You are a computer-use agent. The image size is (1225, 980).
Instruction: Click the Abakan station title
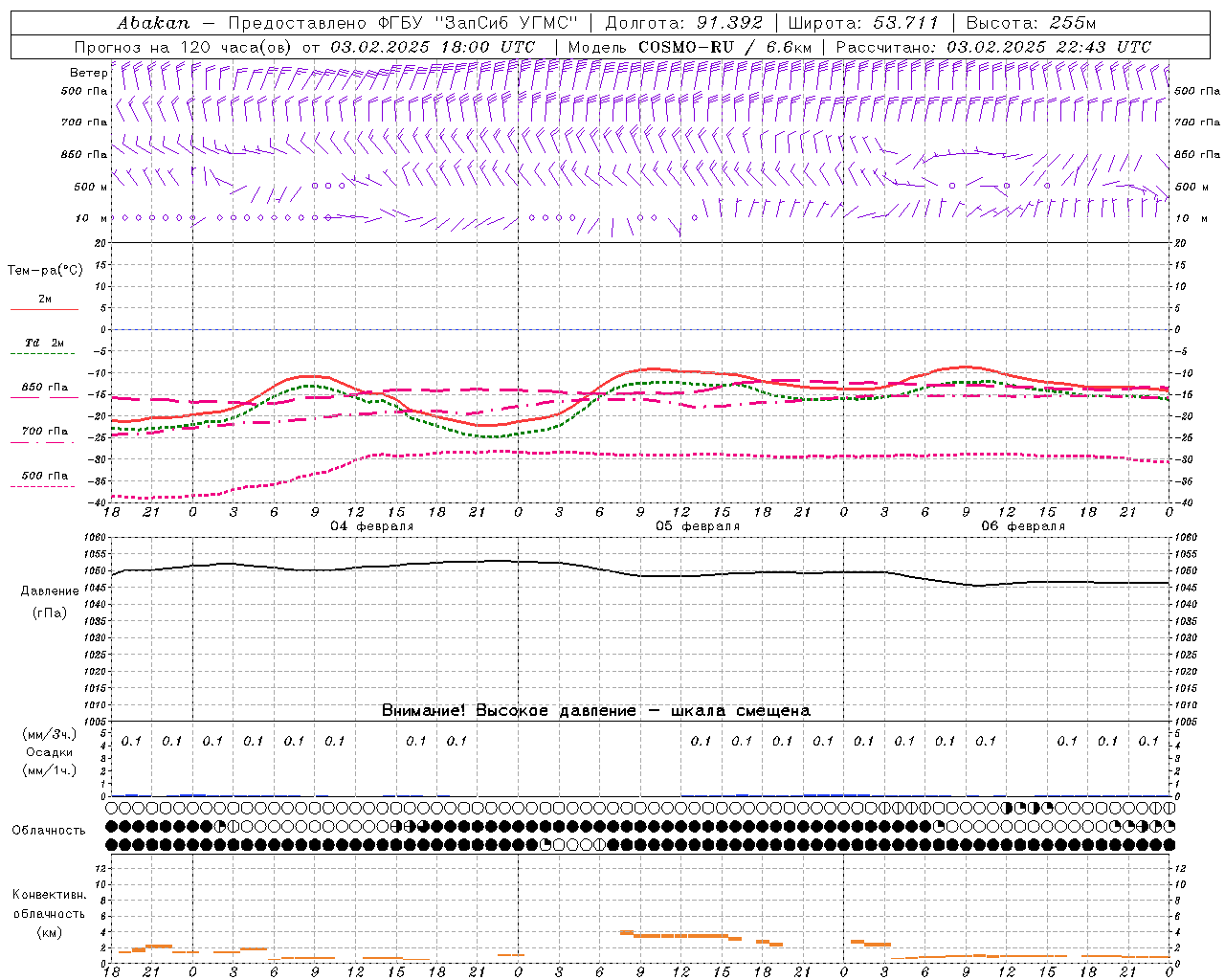point(153,23)
